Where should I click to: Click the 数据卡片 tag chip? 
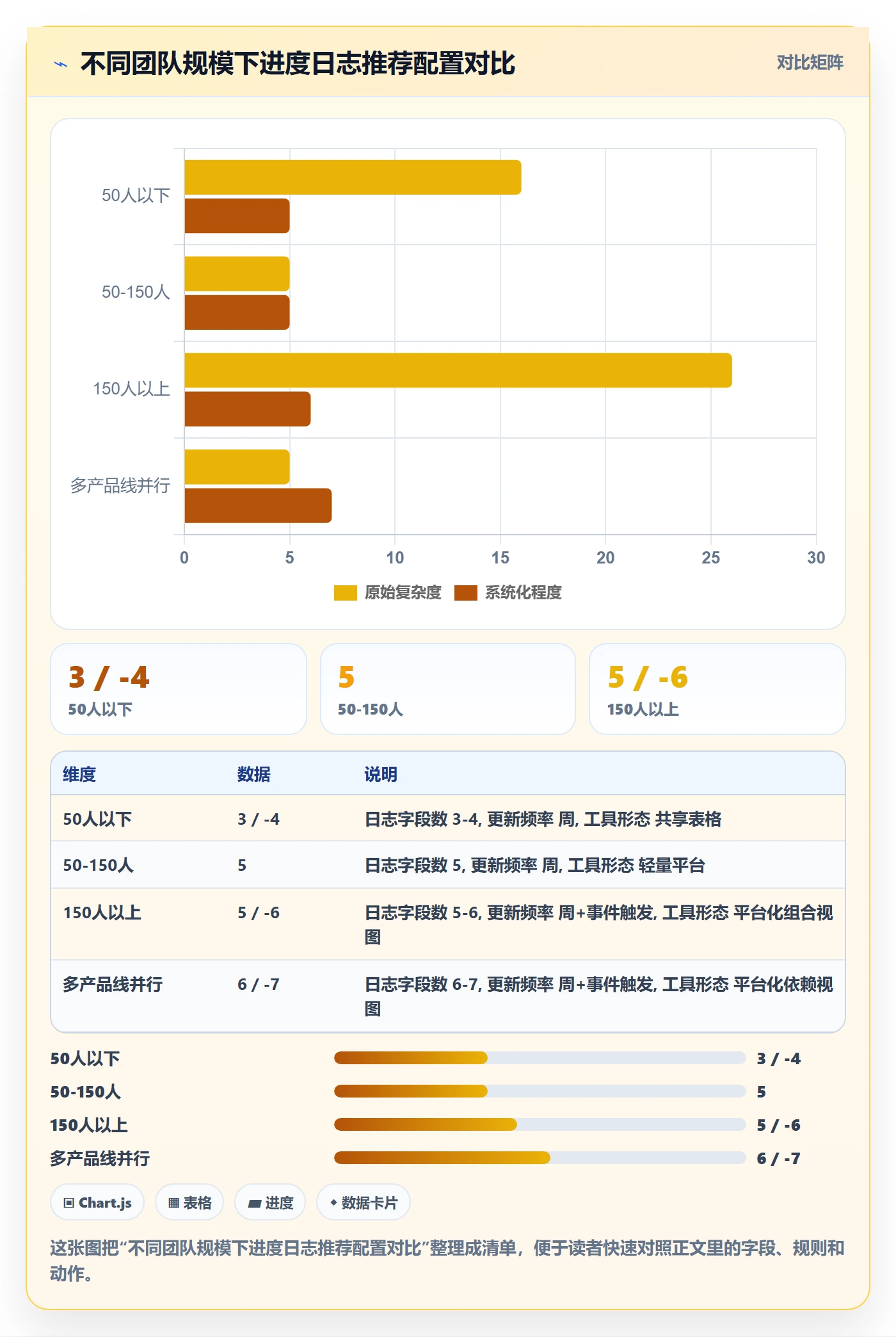click(x=364, y=1203)
